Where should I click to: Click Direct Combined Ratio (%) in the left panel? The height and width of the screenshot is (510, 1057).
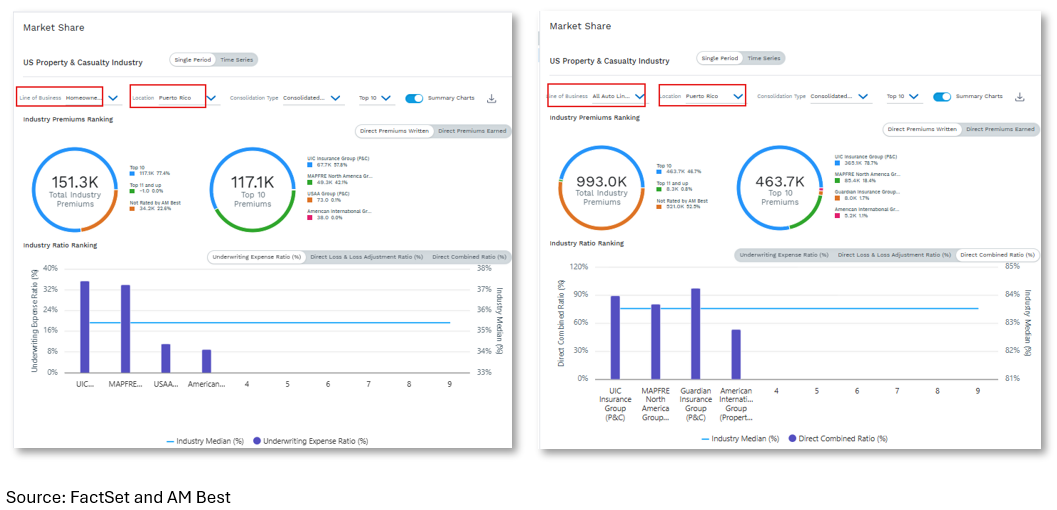coord(468,257)
